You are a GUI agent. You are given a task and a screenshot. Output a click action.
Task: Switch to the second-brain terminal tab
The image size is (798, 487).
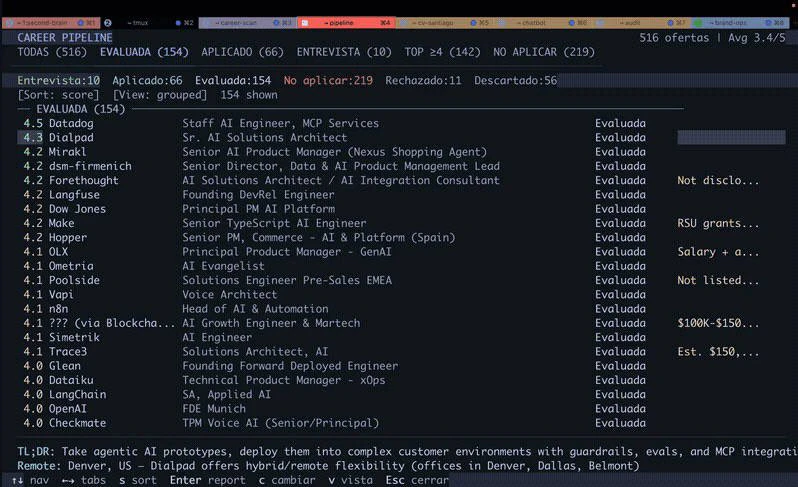(x=50, y=23)
